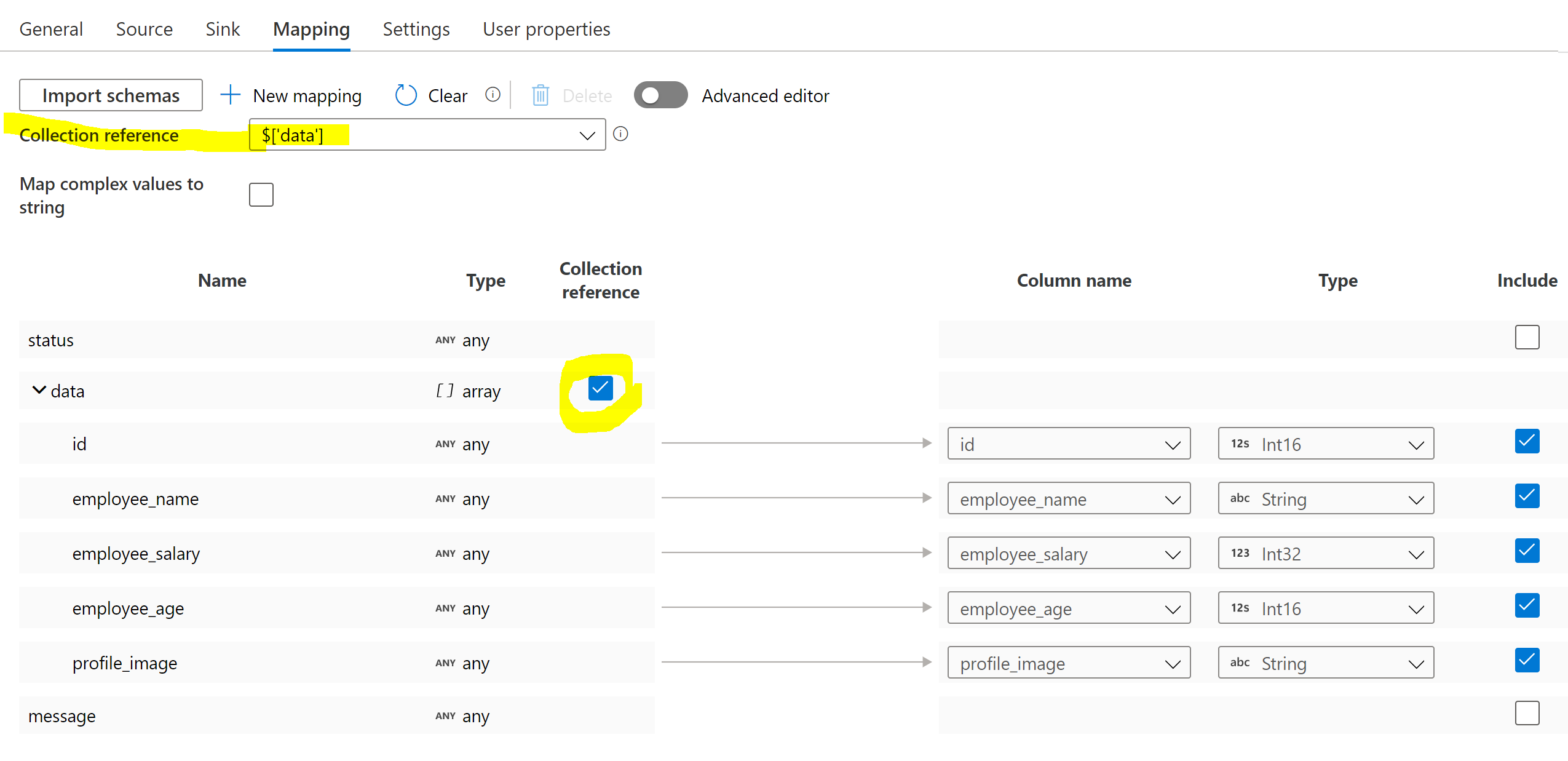Click the Clear refresh icon
Viewport: 1568px width, 761px height.
(x=406, y=95)
